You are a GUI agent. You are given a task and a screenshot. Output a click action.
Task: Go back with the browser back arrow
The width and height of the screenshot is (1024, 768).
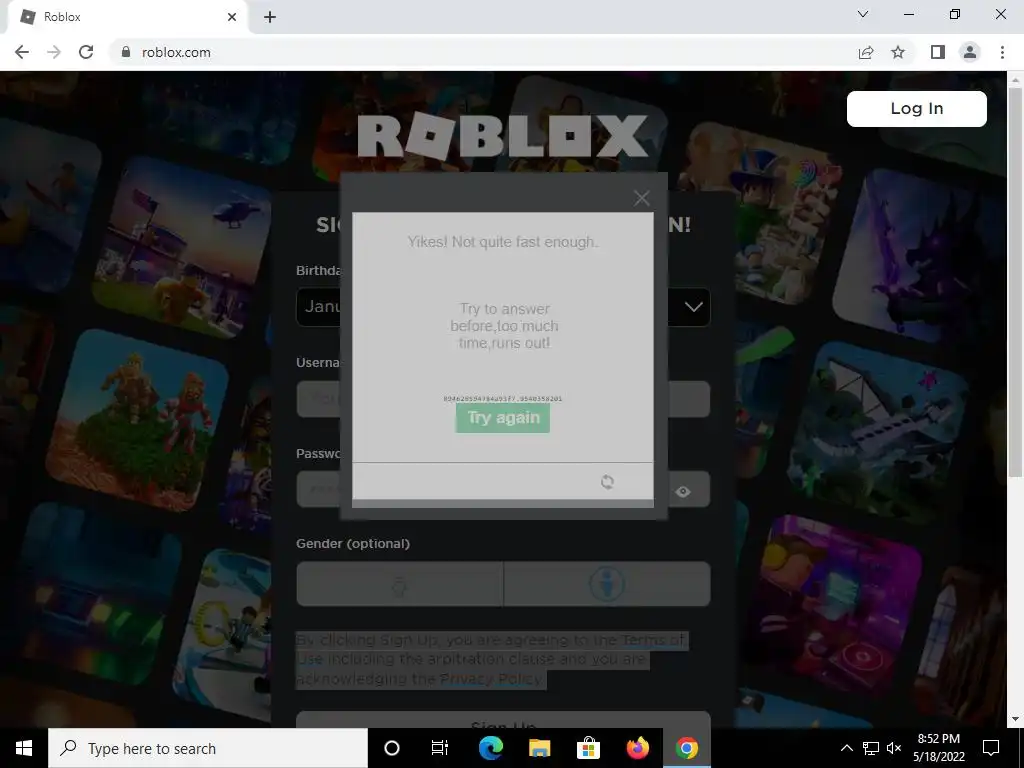click(22, 52)
